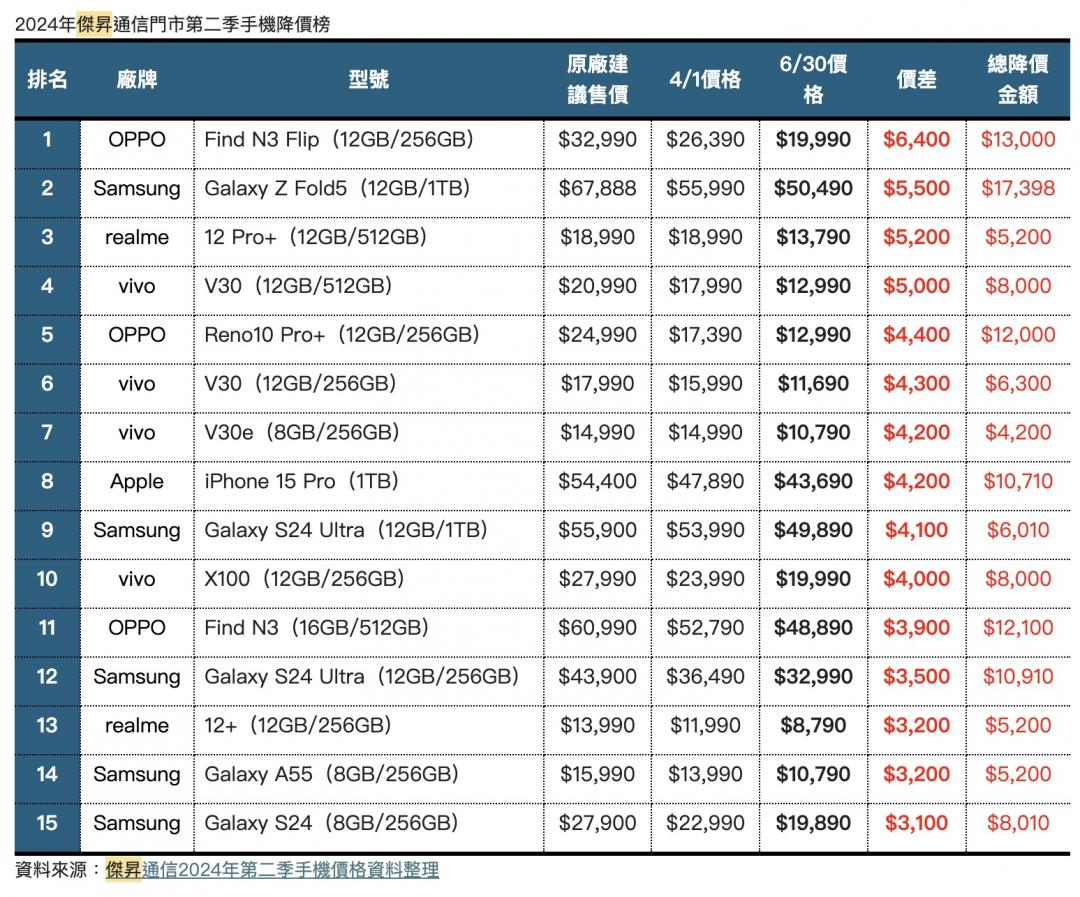1080x897 pixels.
Task: Select the Galaxy Z Fold5 (12GB/1TB) cell
Action: 336,188
